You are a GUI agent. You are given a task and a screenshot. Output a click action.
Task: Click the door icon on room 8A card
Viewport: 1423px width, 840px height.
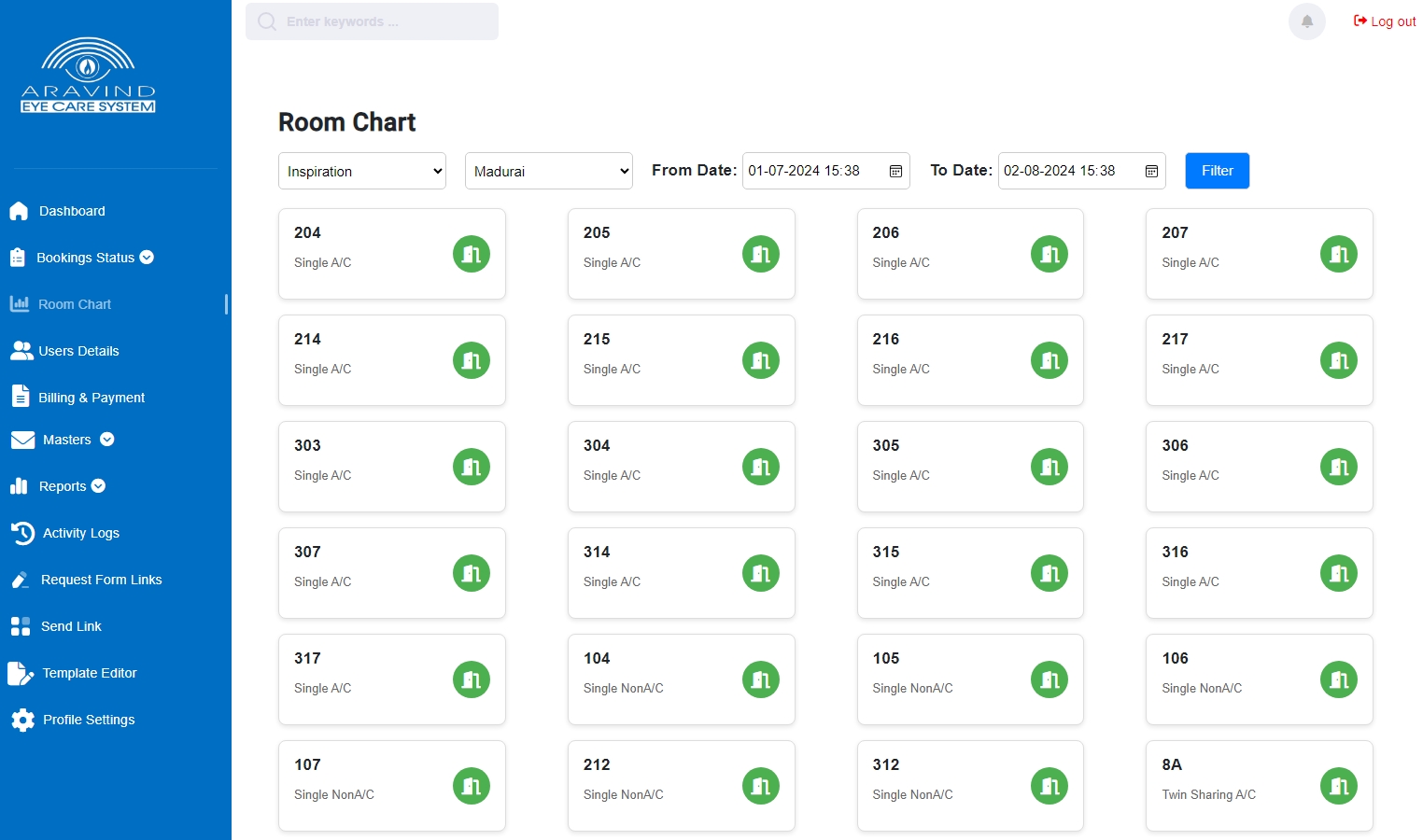(1338, 786)
